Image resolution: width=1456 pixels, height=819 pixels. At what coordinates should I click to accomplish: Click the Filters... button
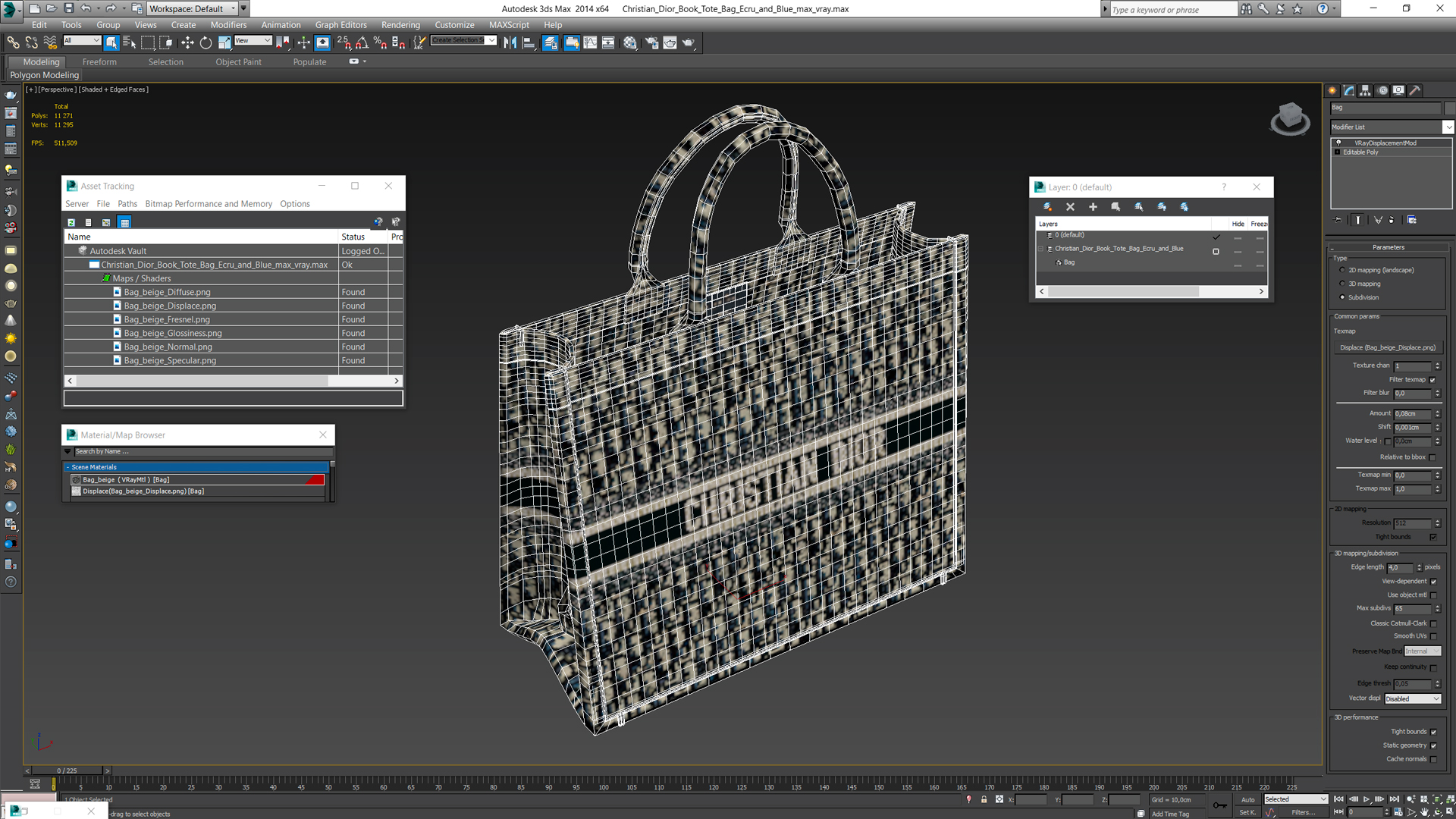[x=1304, y=812]
